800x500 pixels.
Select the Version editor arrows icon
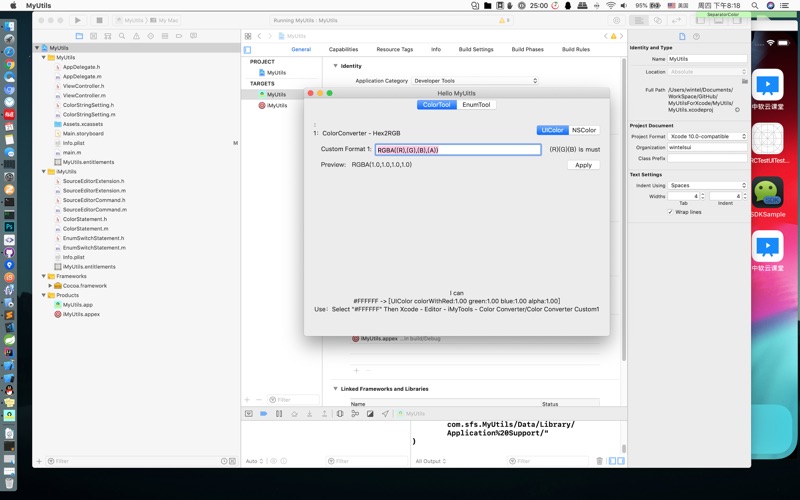pos(677,20)
